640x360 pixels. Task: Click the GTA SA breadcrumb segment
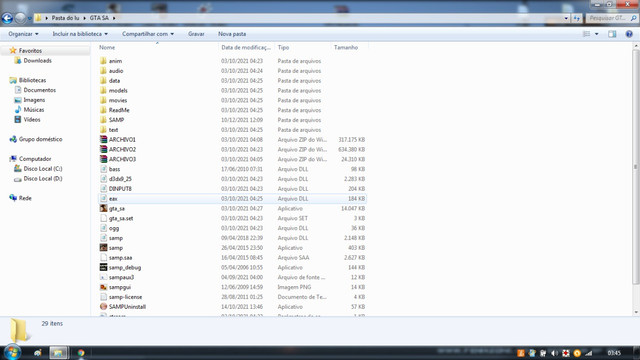click(x=99, y=18)
